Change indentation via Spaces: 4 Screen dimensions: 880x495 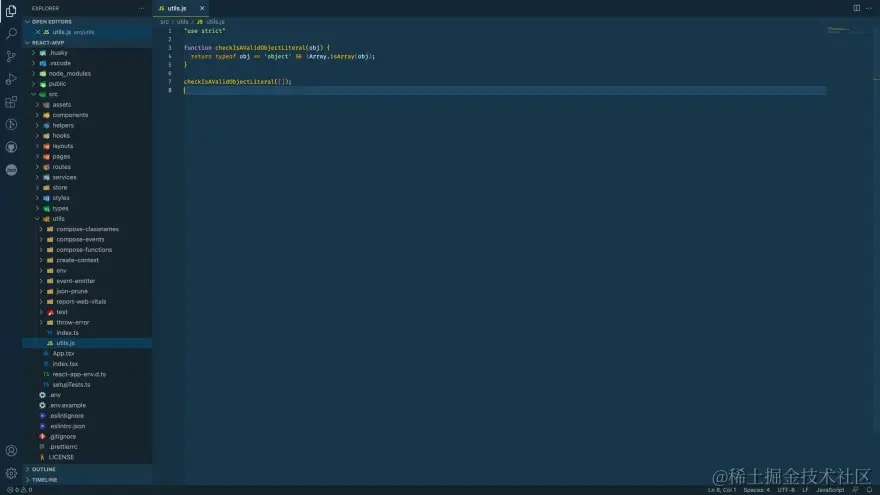pos(757,490)
